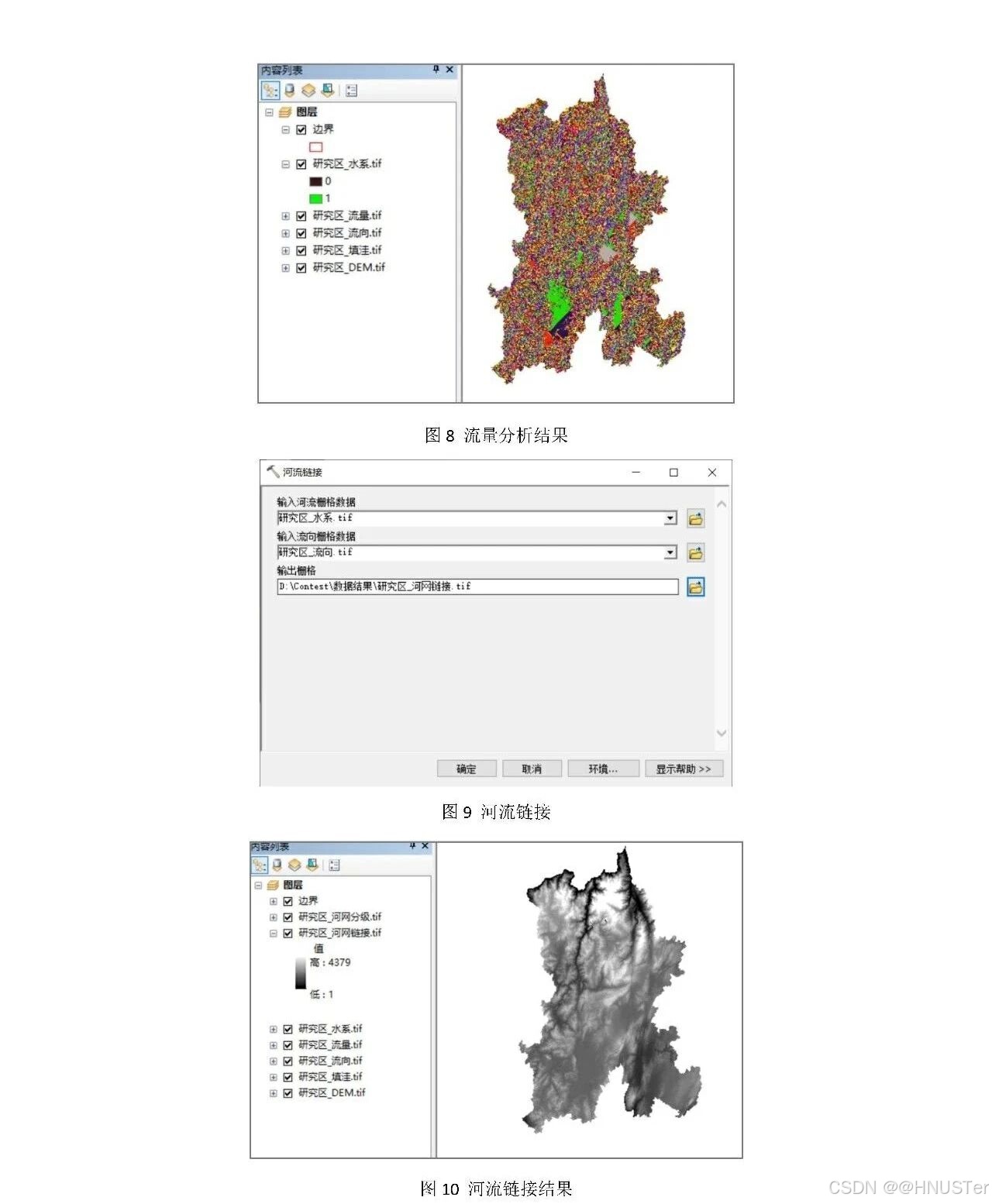Select List By Drawing Order in Figure 8 panel
Screen dimensions: 992x1204
(x=270, y=91)
